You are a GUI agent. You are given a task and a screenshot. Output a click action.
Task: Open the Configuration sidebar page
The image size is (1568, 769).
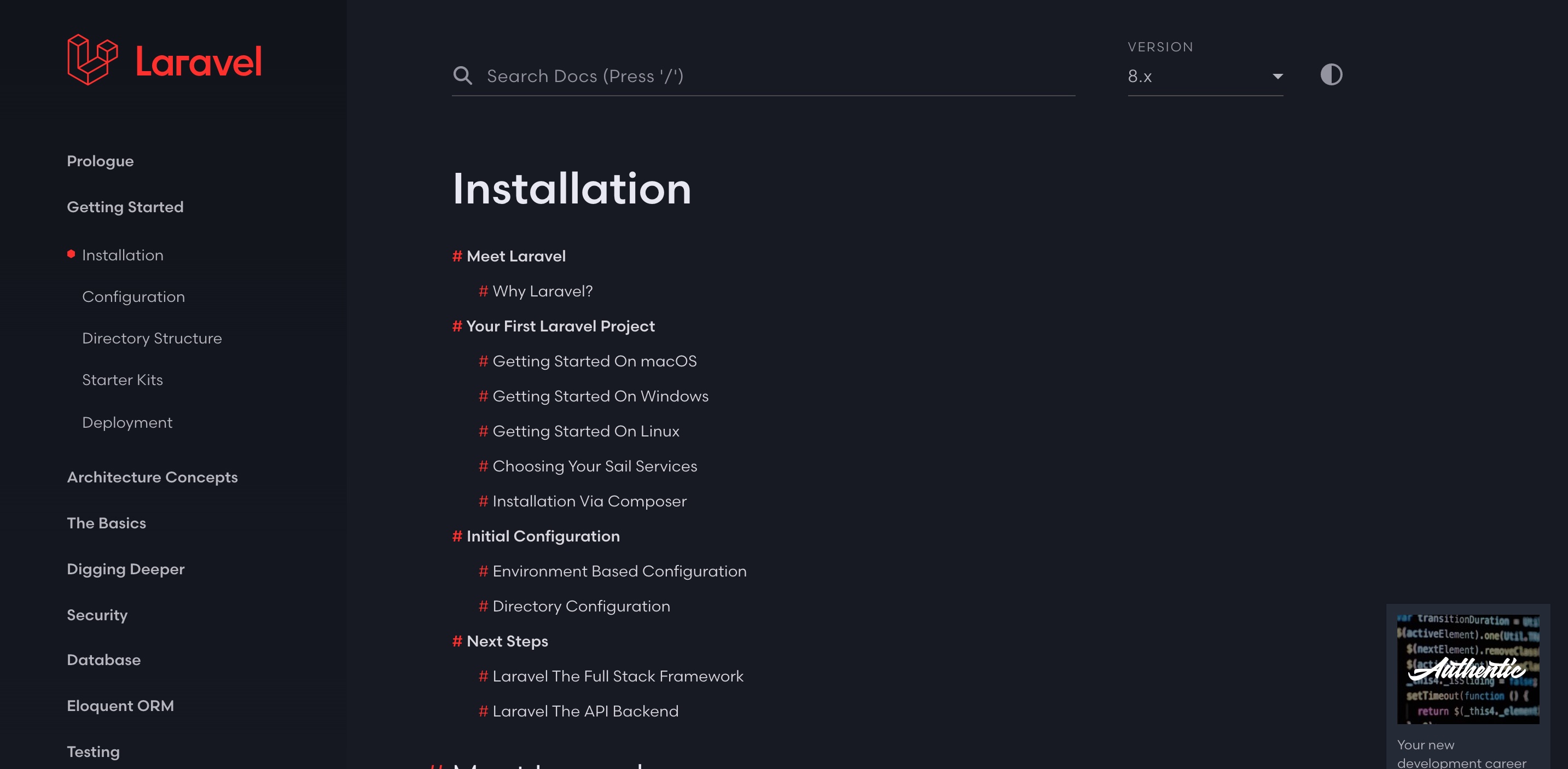click(133, 297)
